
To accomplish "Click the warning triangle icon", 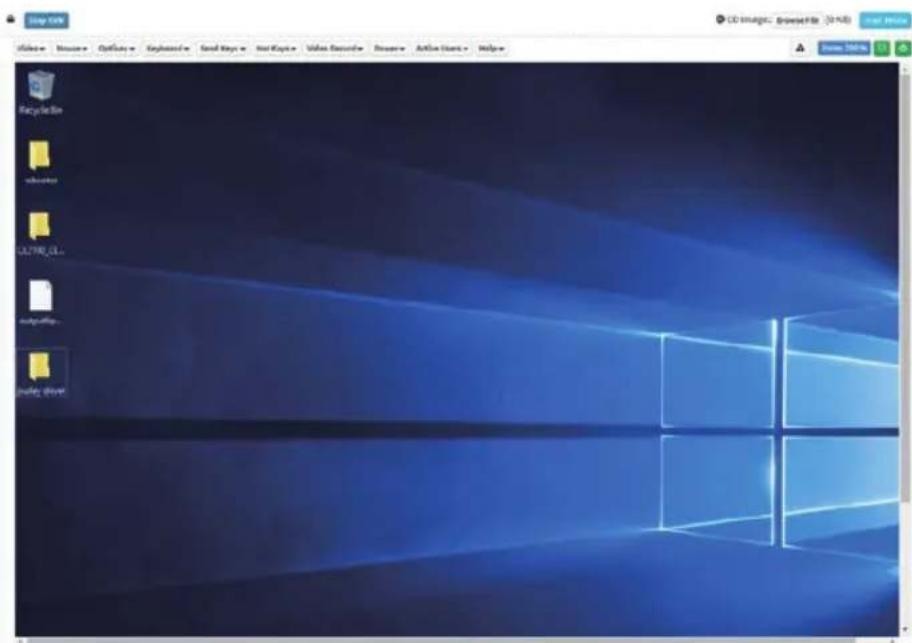I will tap(800, 48).
